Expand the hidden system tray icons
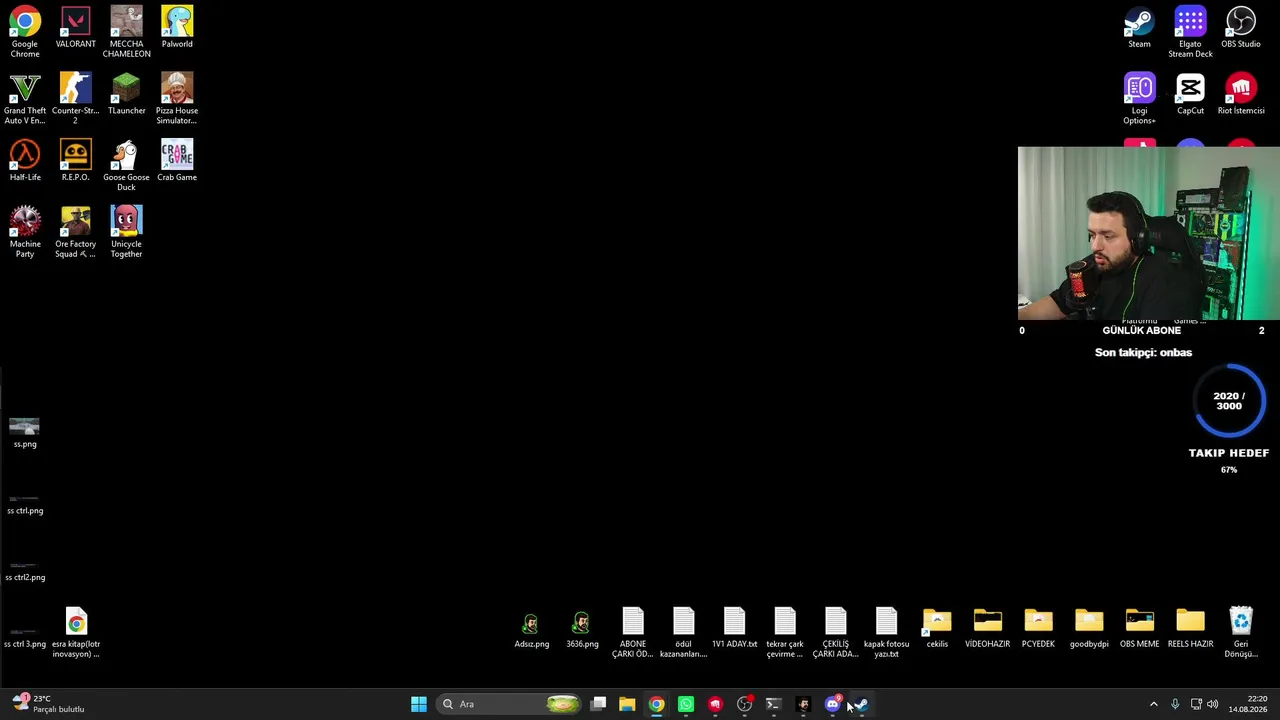The image size is (1280, 720). click(1153, 704)
